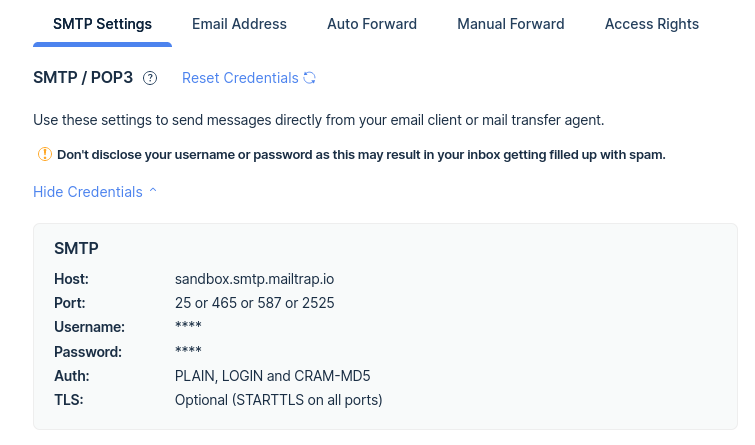Click the SMTP / POP3 heading text
755x445 pixels.
(x=83, y=78)
